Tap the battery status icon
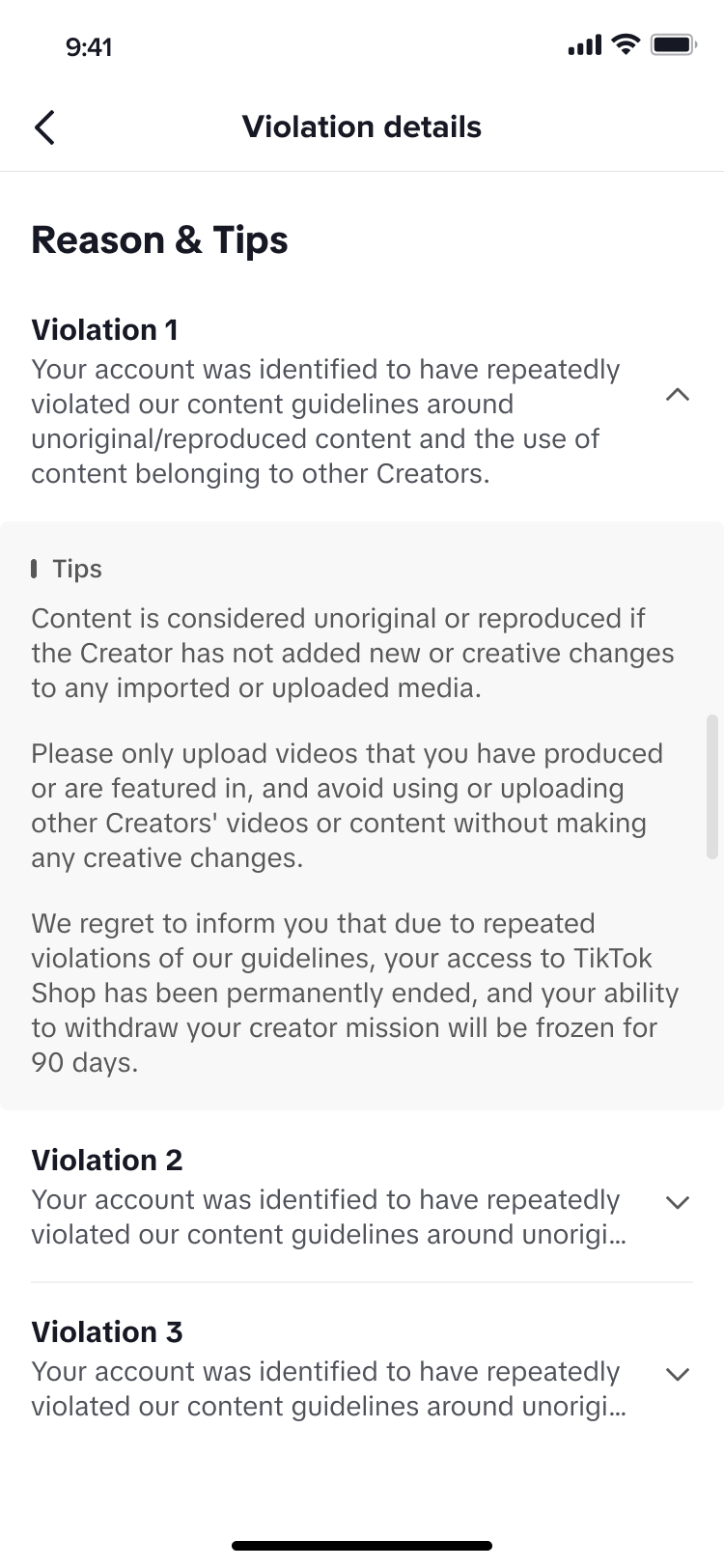The image size is (724, 1568). (x=674, y=44)
